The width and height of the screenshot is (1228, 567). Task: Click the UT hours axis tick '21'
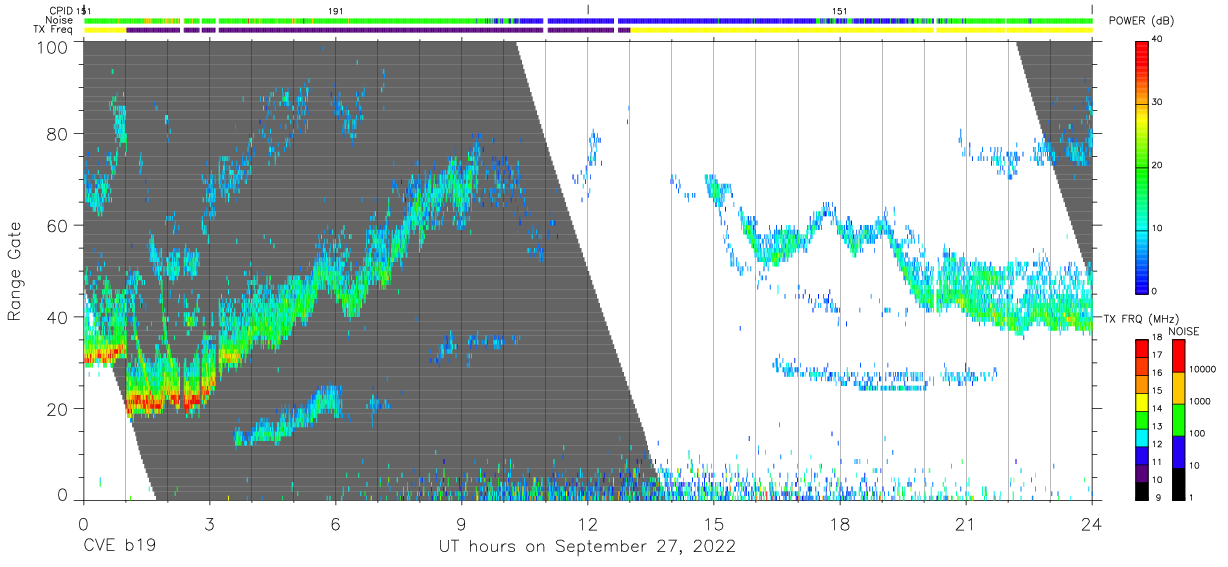966,524
